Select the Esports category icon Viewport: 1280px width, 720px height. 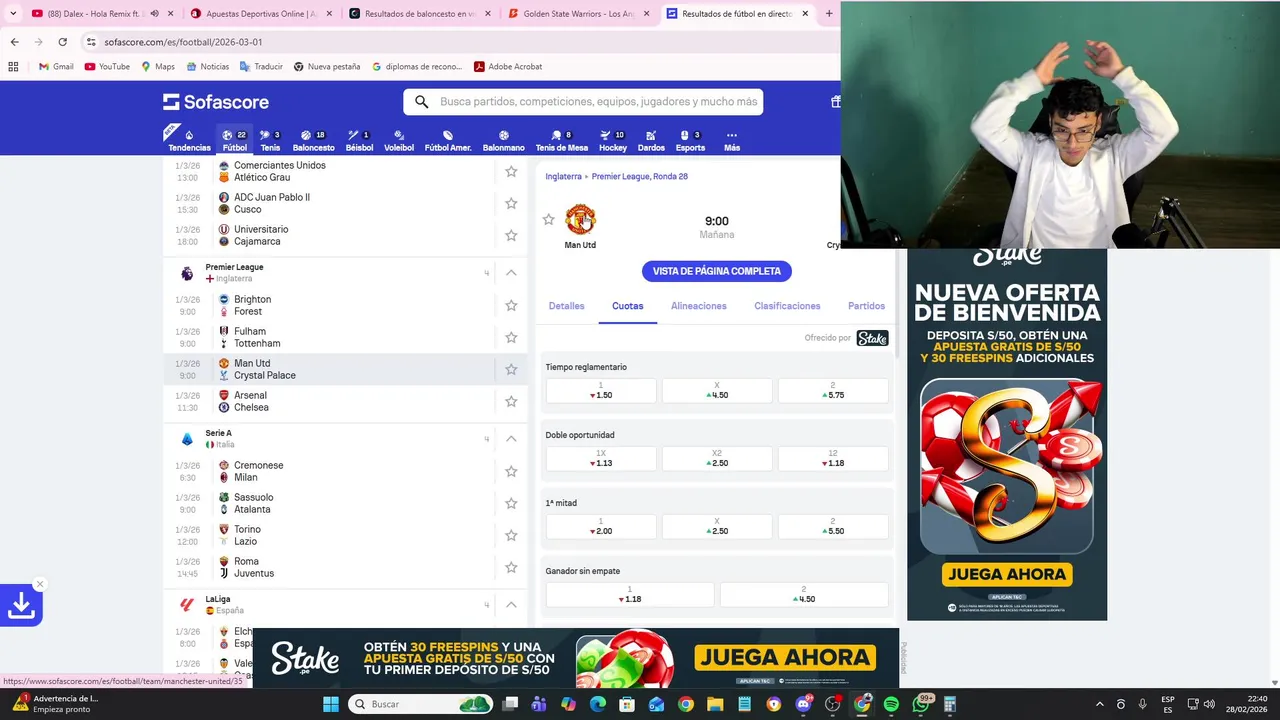click(690, 140)
